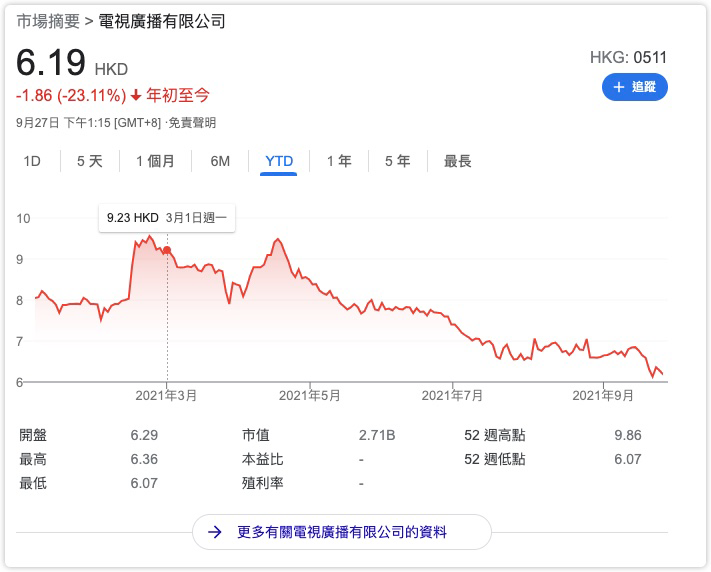
Task: Click the arrow icon in the more-info button
Action: click(x=215, y=532)
